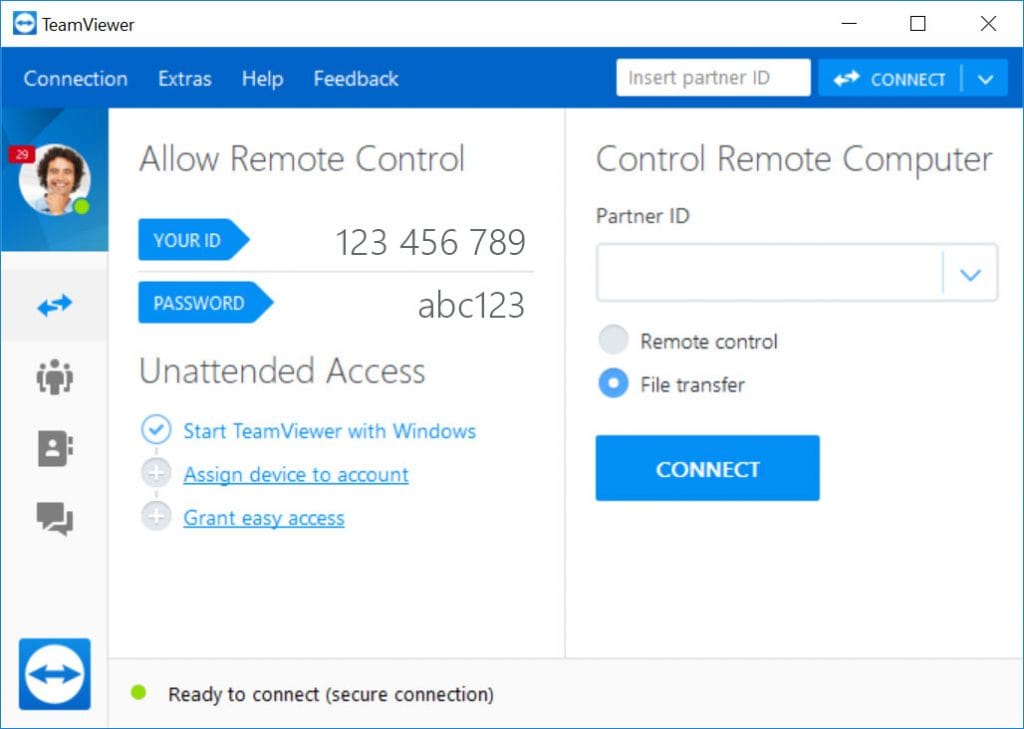This screenshot has width=1024, height=729.
Task: Select the File transfer radio button
Action: [x=613, y=384]
